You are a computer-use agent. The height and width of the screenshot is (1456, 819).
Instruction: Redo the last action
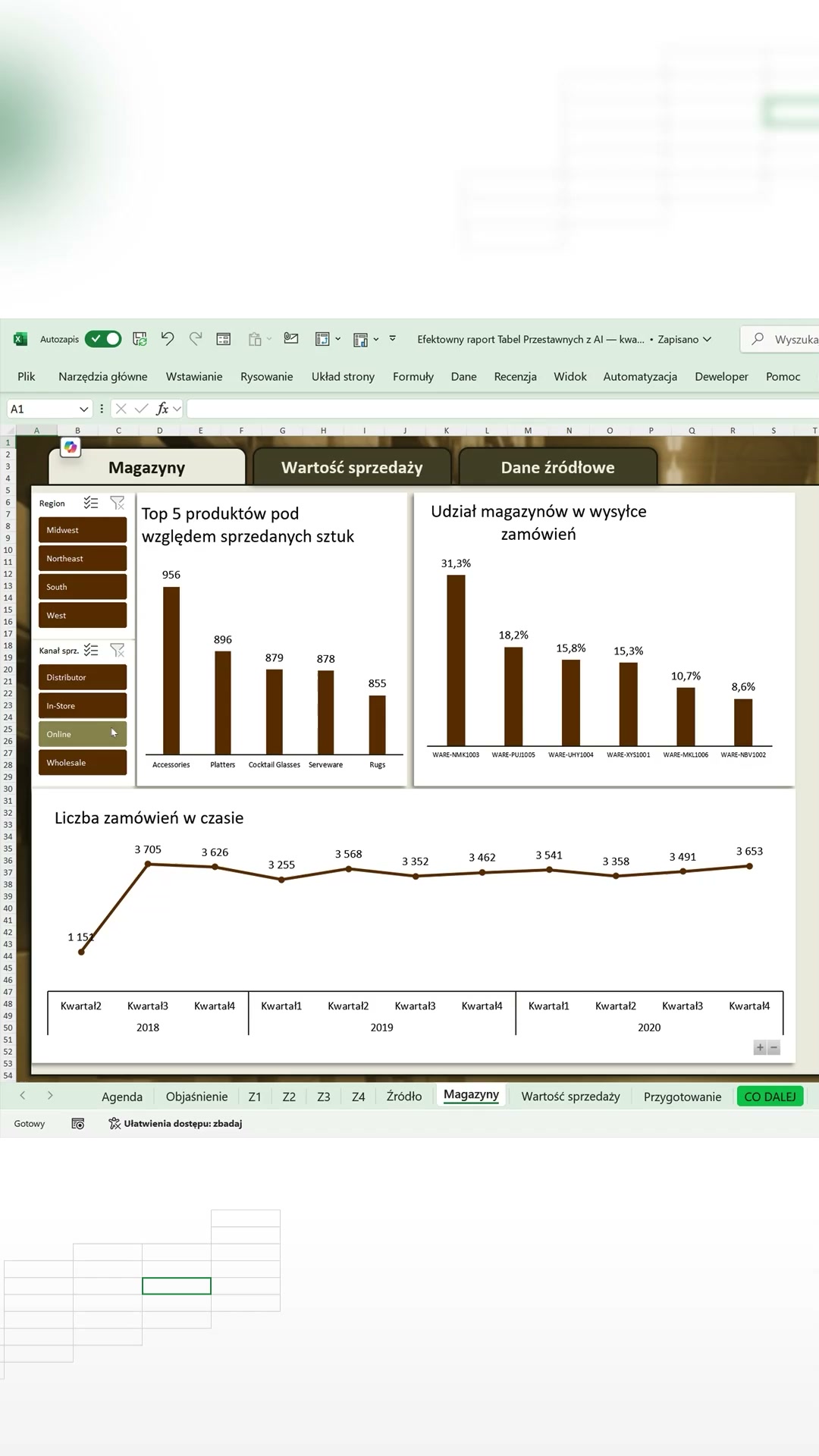point(196,339)
